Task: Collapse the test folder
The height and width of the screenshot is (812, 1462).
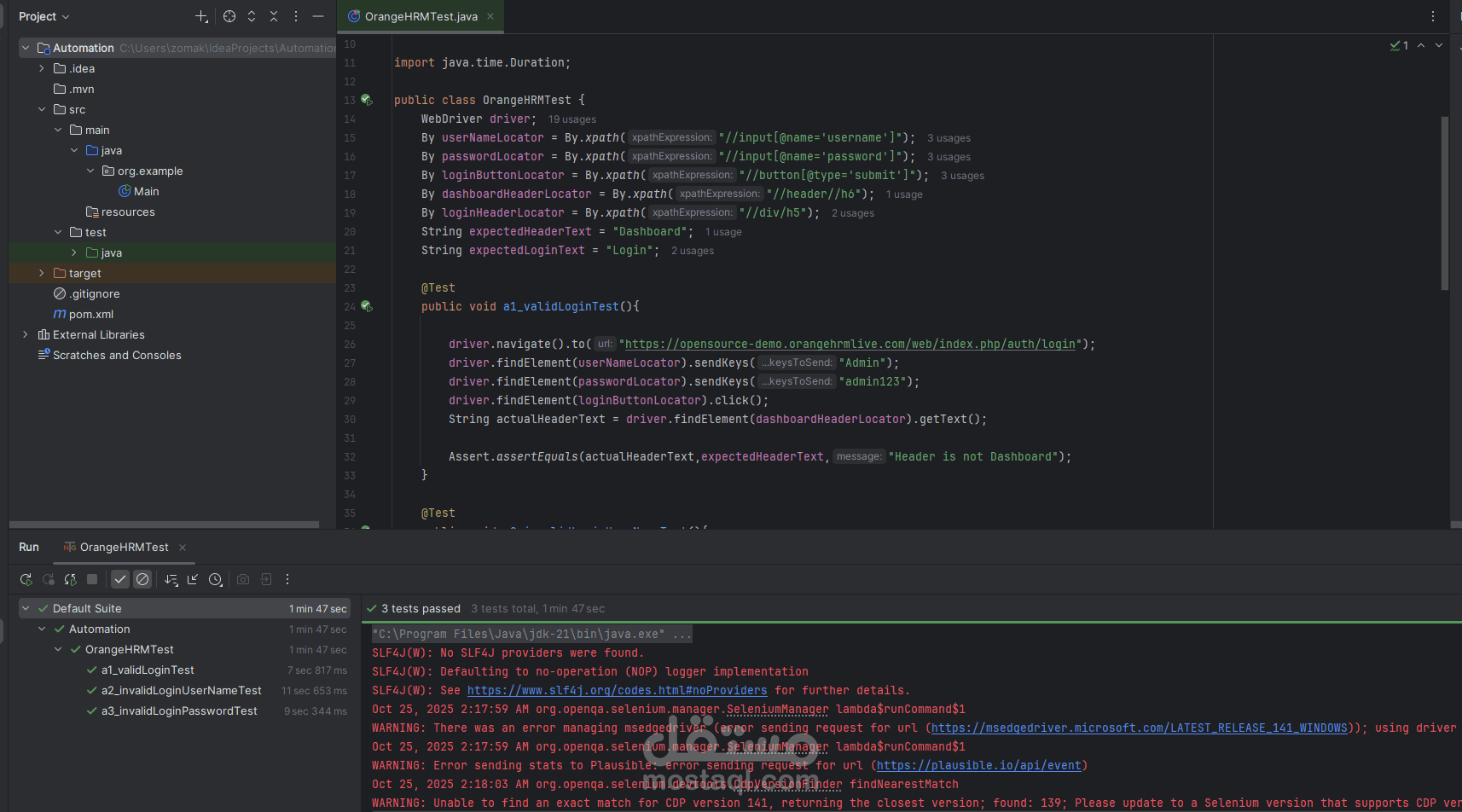Action: pyautogui.click(x=58, y=233)
